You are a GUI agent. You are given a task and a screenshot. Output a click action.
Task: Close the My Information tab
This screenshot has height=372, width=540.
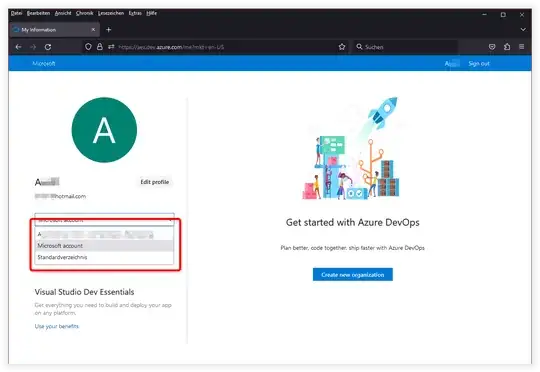[93, 30]
